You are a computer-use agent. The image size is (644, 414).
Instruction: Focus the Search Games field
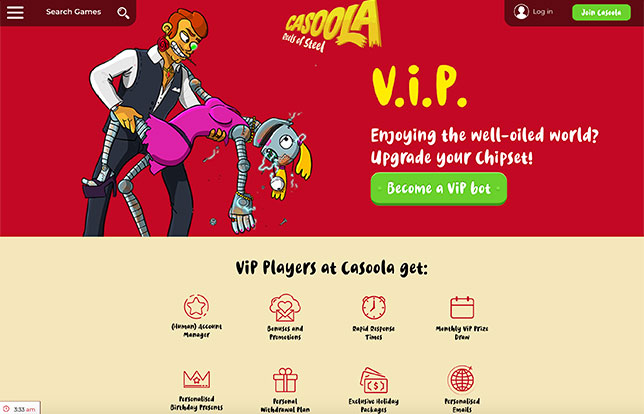click(x=74, y=12)
